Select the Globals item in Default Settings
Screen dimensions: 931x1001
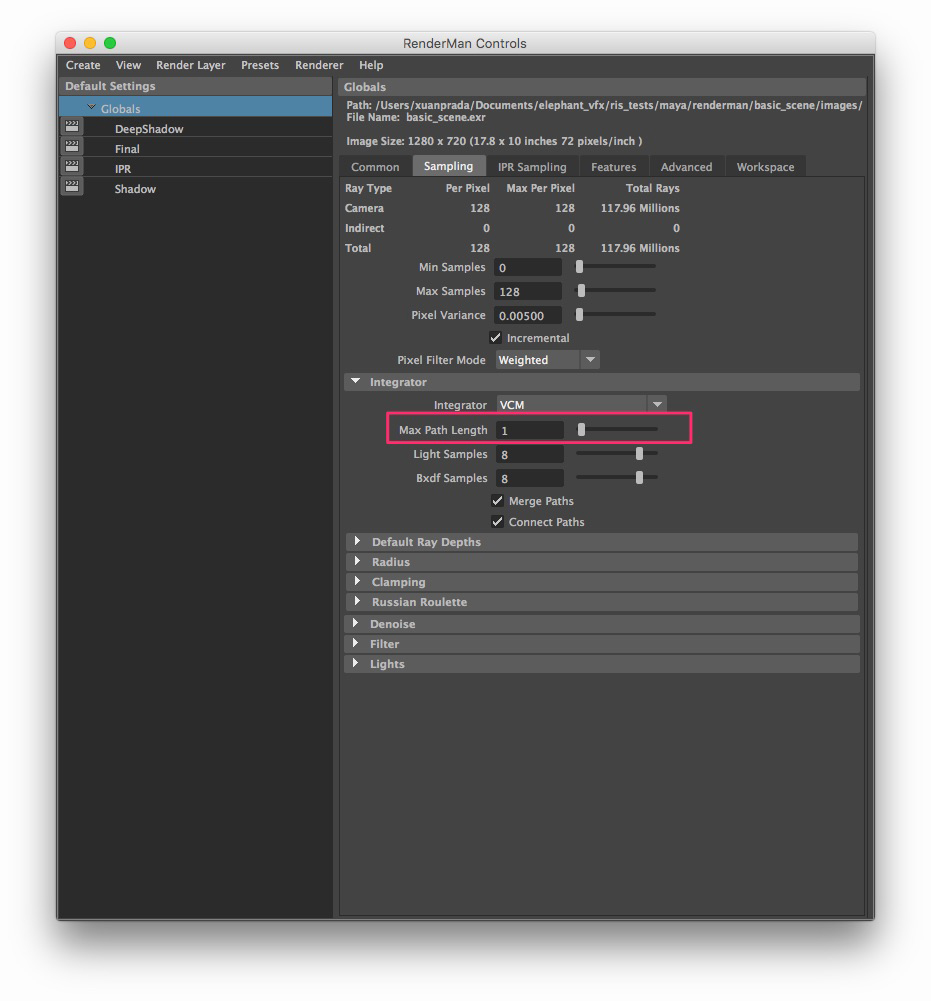click(x=195, y=107)
